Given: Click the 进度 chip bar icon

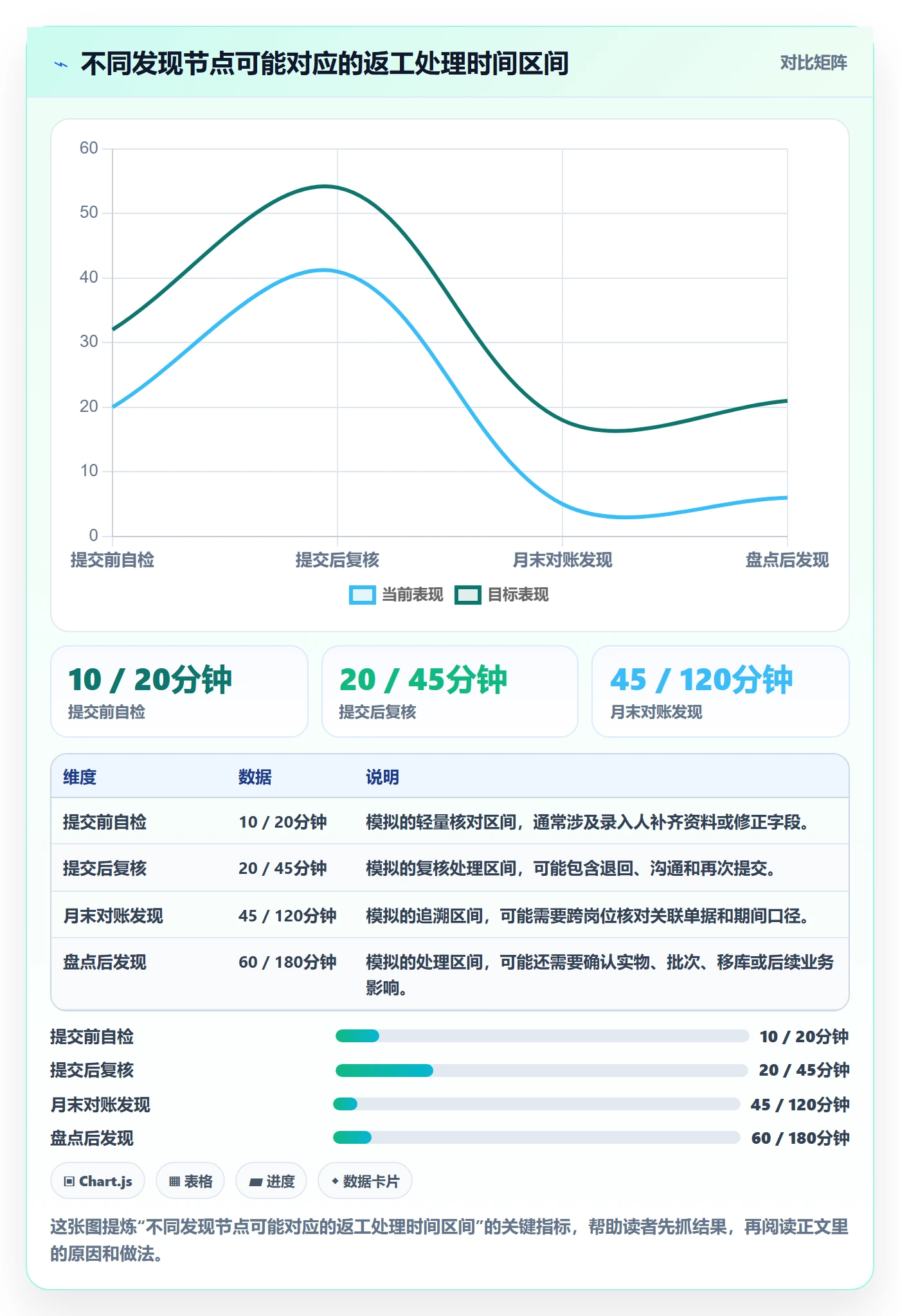Looking at the screenshot, I should pos(255,1182).
